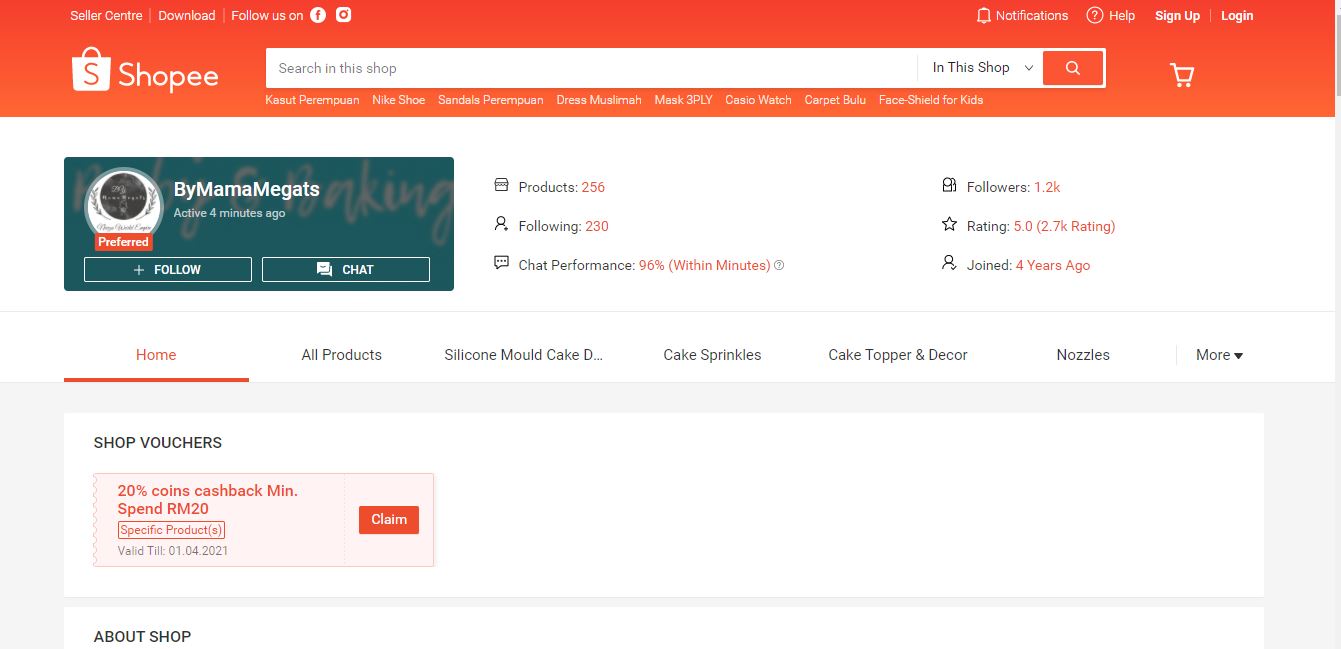Expand the More categories menu

[1219, 355]
